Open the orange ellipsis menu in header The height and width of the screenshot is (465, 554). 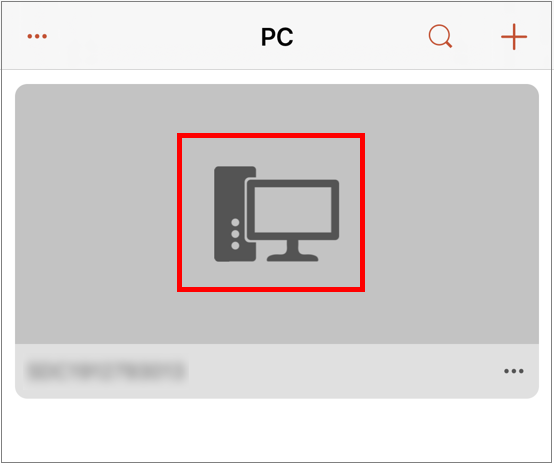(37, 36)
